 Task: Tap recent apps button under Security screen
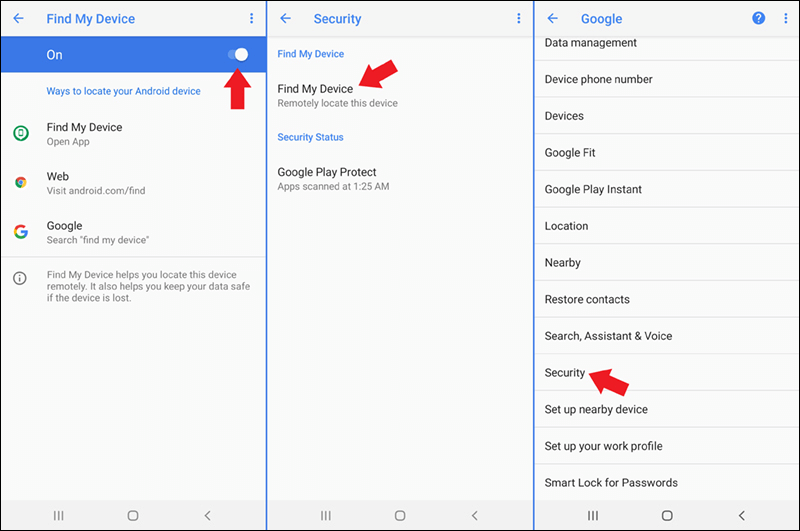(326, 516)
